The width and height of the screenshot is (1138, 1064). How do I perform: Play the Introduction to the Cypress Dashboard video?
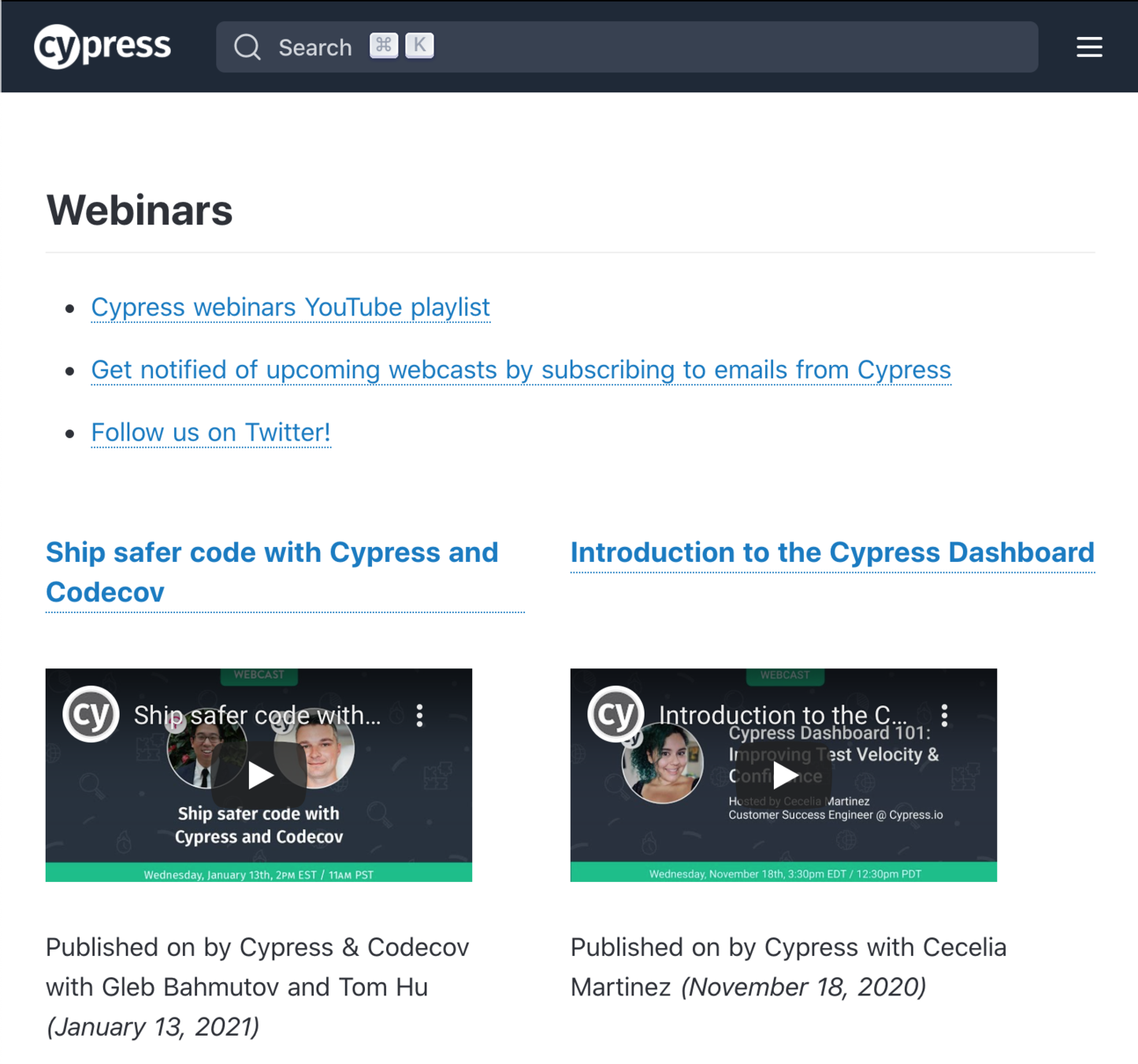click(x=784, y=775)
